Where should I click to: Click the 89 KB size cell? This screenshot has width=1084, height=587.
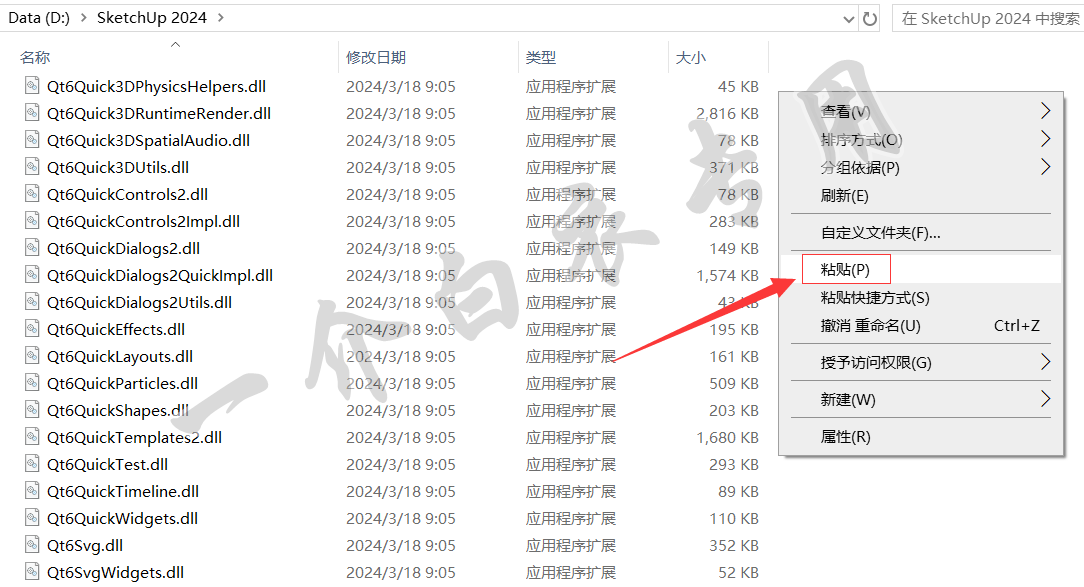point(738,491)
